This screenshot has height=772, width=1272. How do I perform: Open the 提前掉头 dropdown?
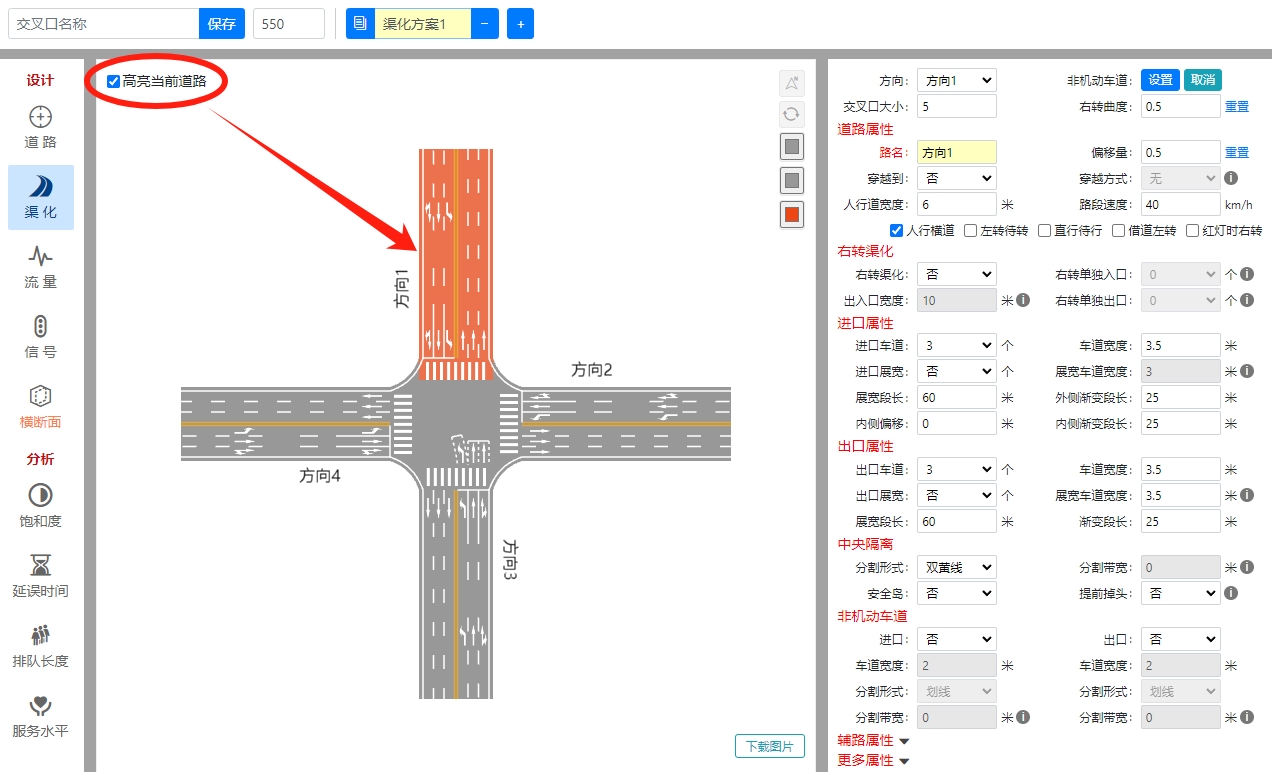1180,593
